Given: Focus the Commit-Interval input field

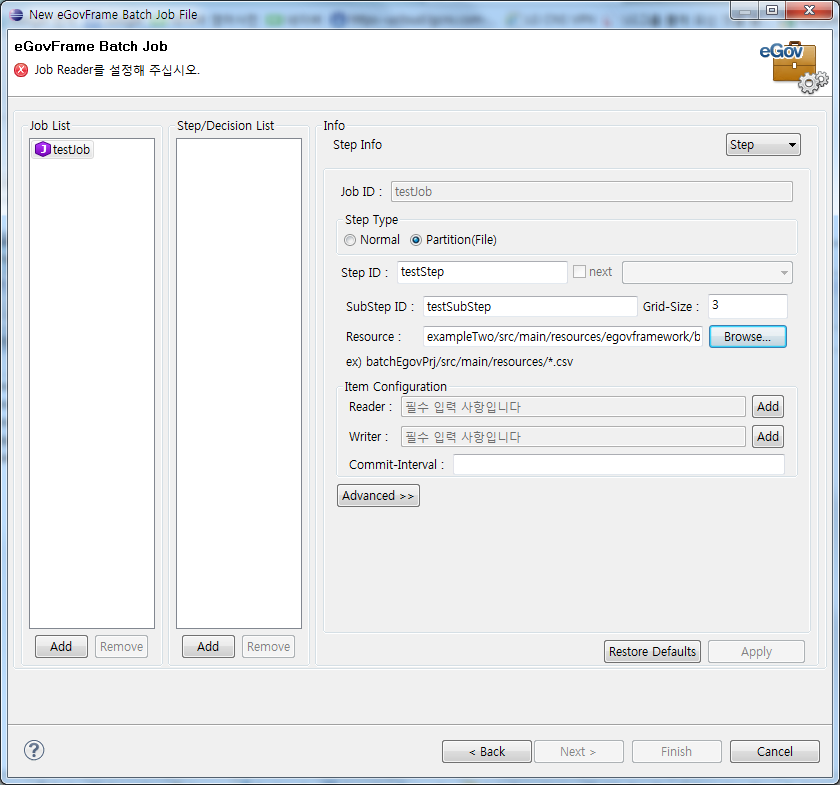Looking at the screenshot, I should pos(619,465).
